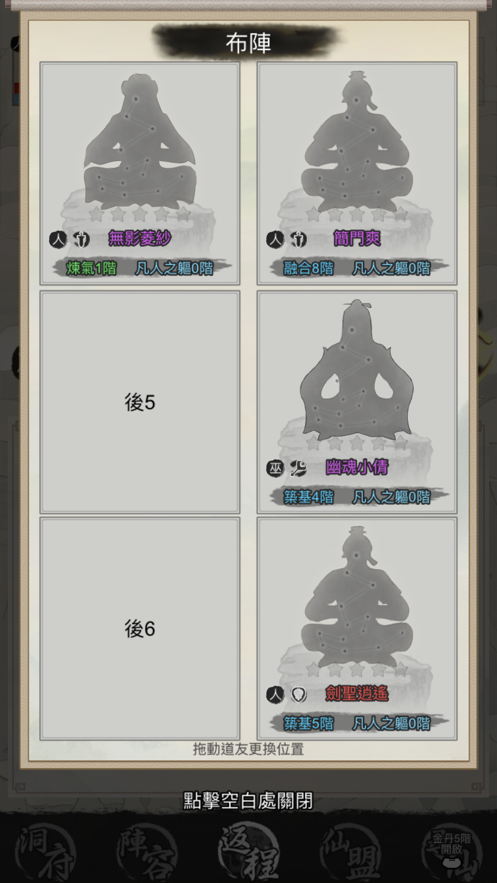The image size is (497, 883).
Task: Click the 巫 race icon beside 幽魂小倩
Action: click(x=275, y=467)
